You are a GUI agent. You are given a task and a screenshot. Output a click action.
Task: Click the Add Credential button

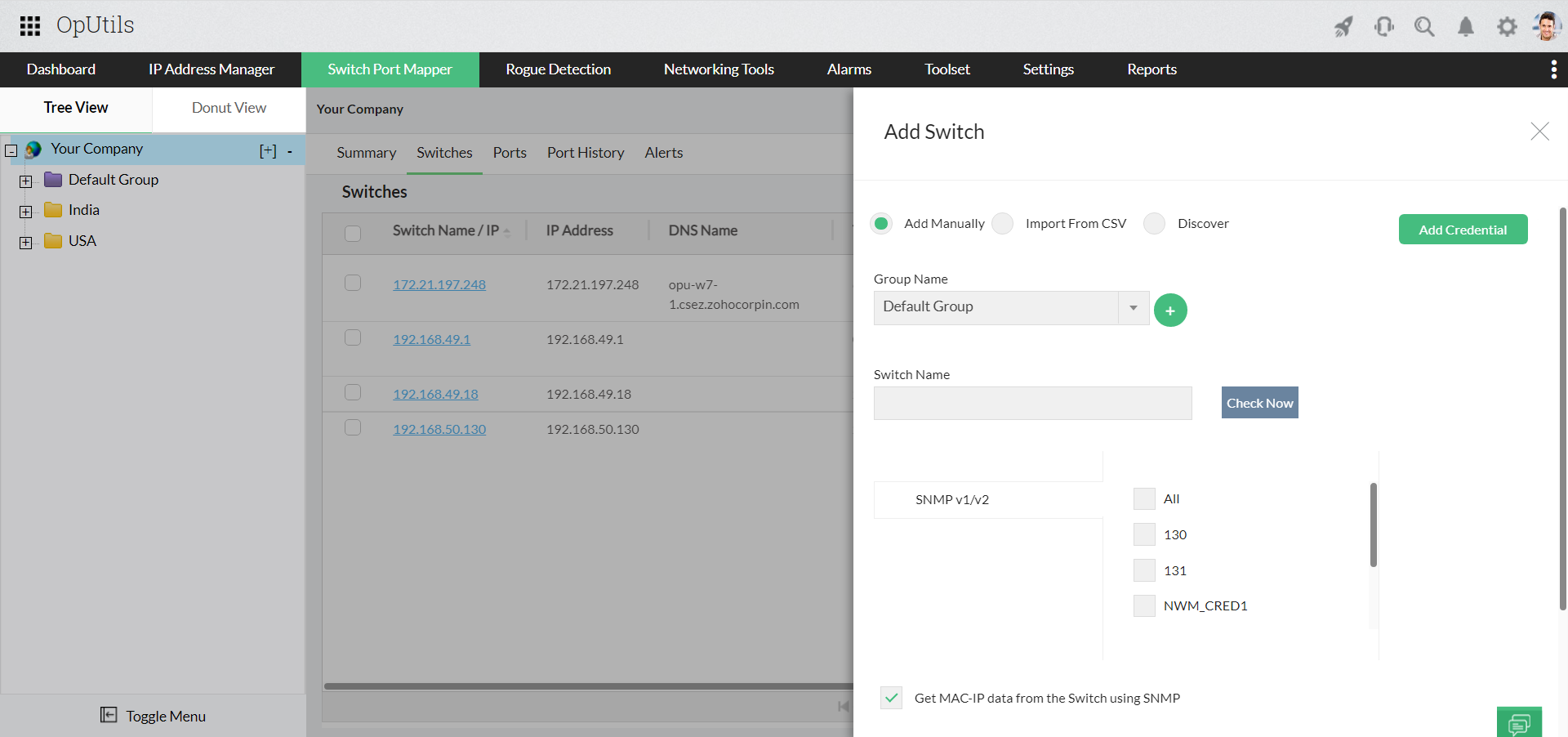[1463, 230]
